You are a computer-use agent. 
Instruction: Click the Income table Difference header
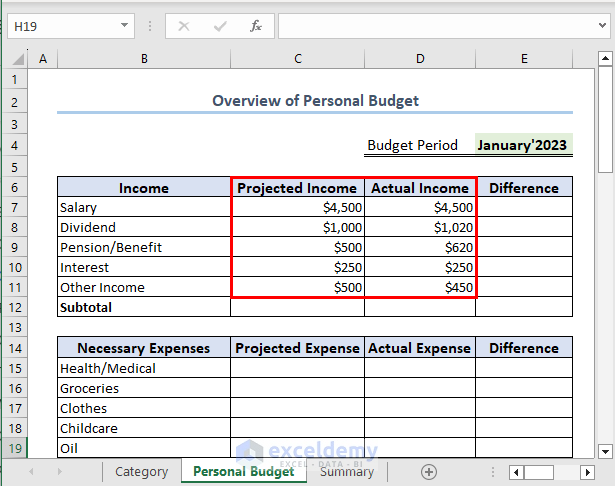pyautogui.click(x=524, y=187)
